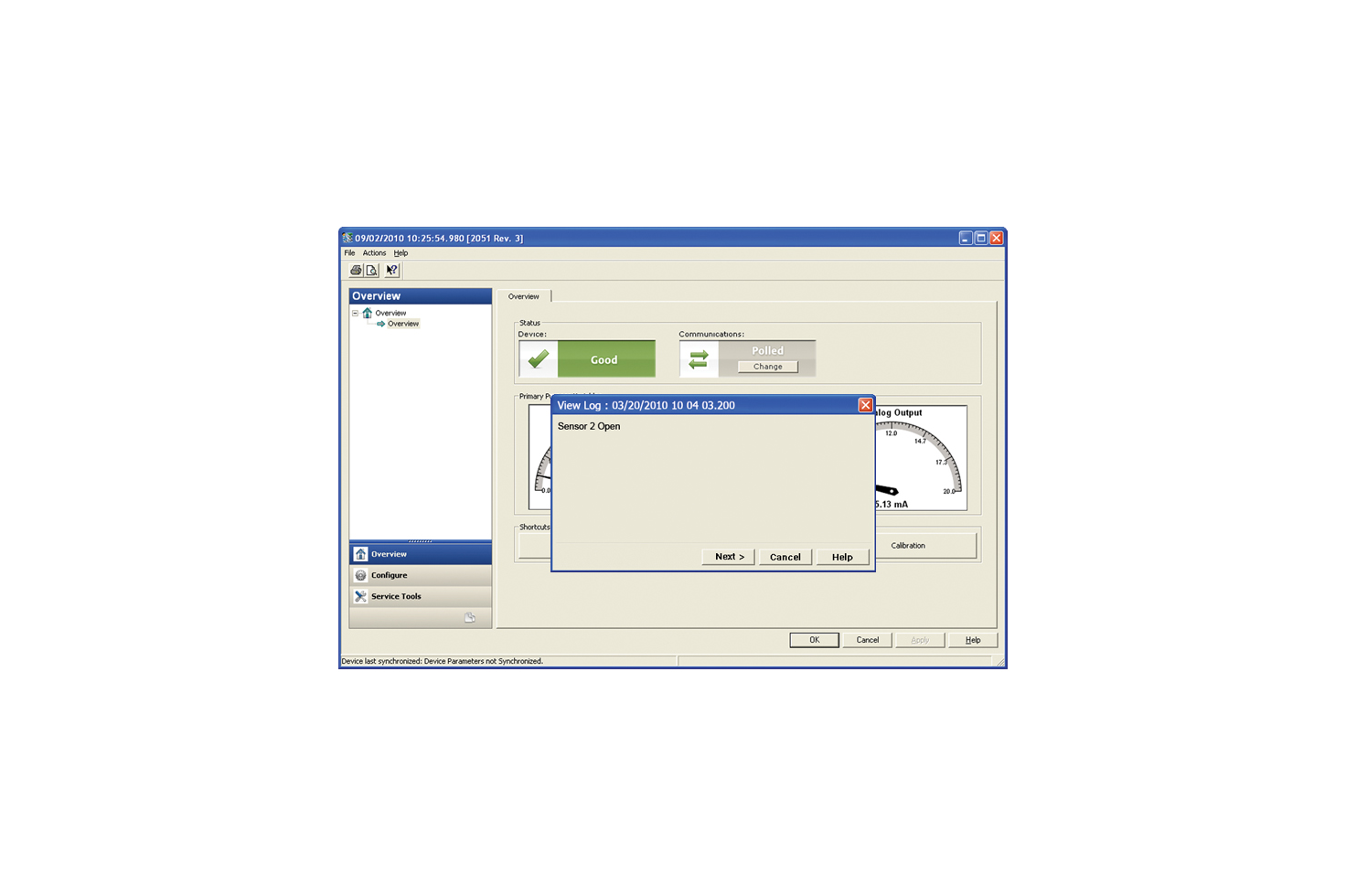Click the Change communications button
This screenshot has height=896, width=1346.
click(x=768, y=367)
